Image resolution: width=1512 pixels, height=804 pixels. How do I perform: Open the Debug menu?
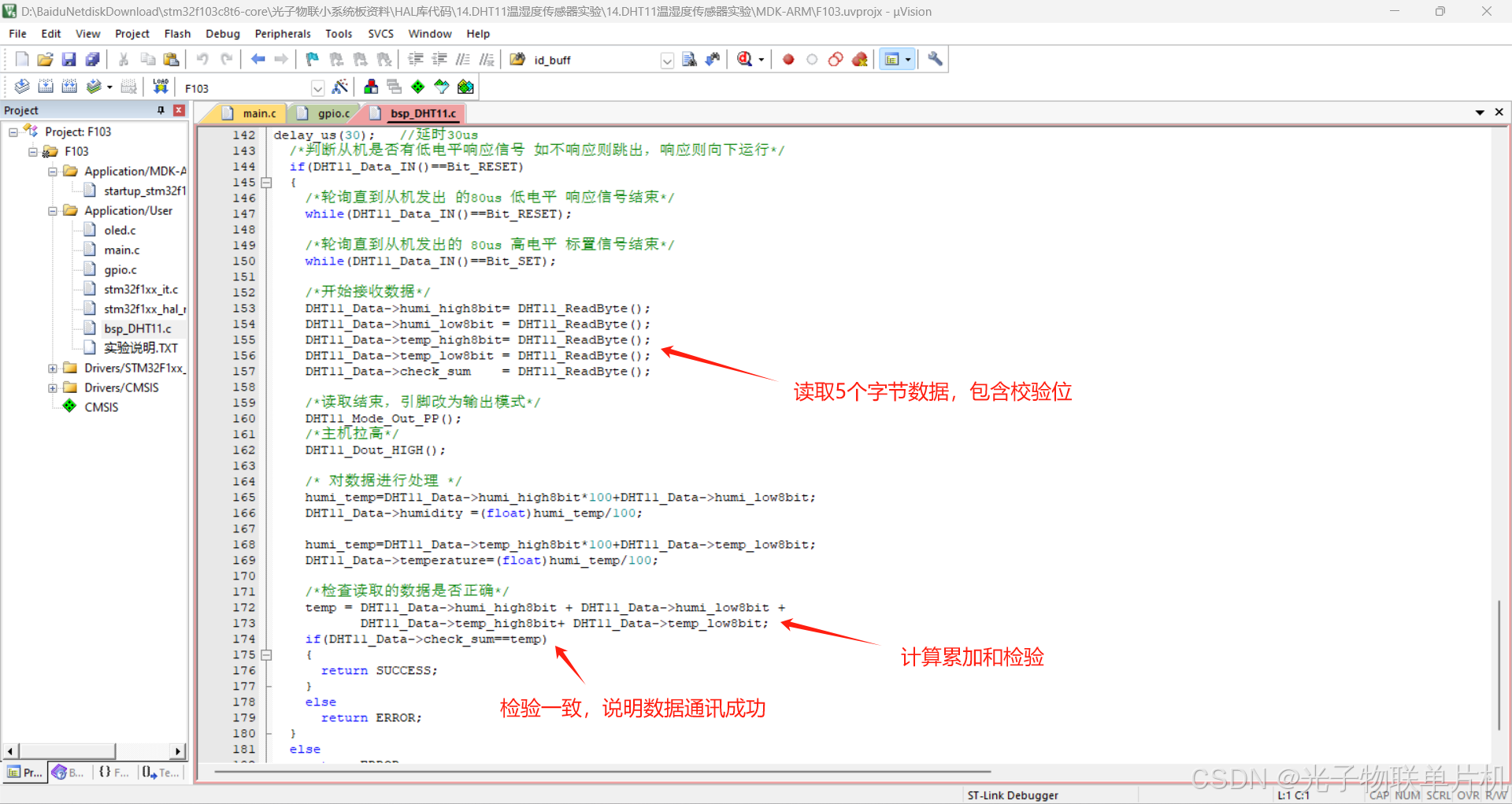click(x=223, y=34)
